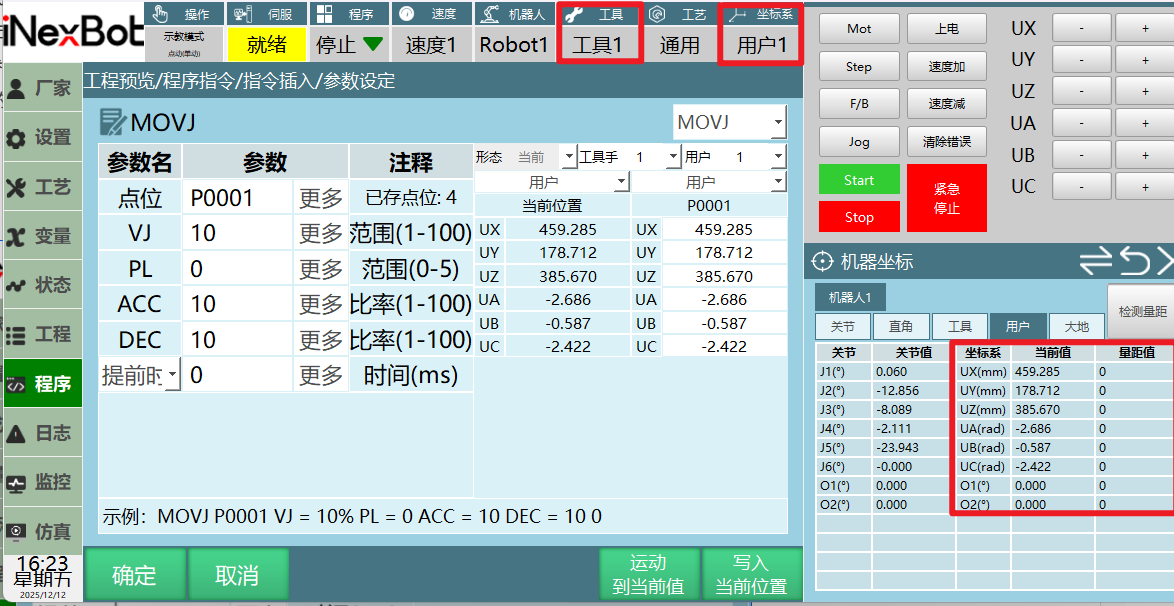Screen dimensions: 1174x606
Task: Open the 设置 settings gear item
Action: 43,138
